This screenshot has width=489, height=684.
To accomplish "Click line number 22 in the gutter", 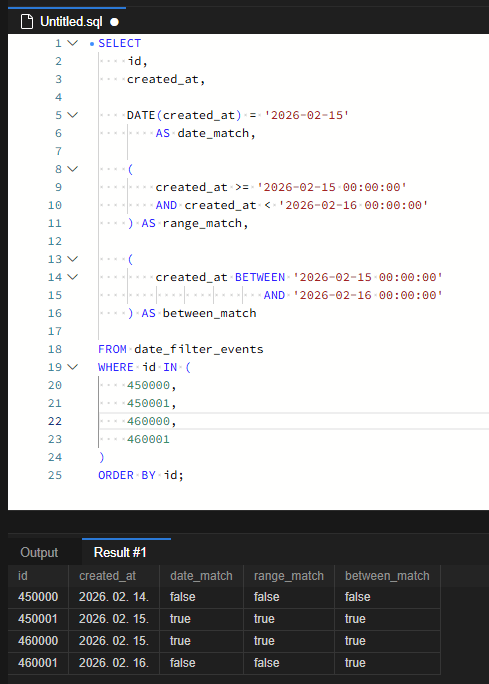I will (x=55, y=421).
